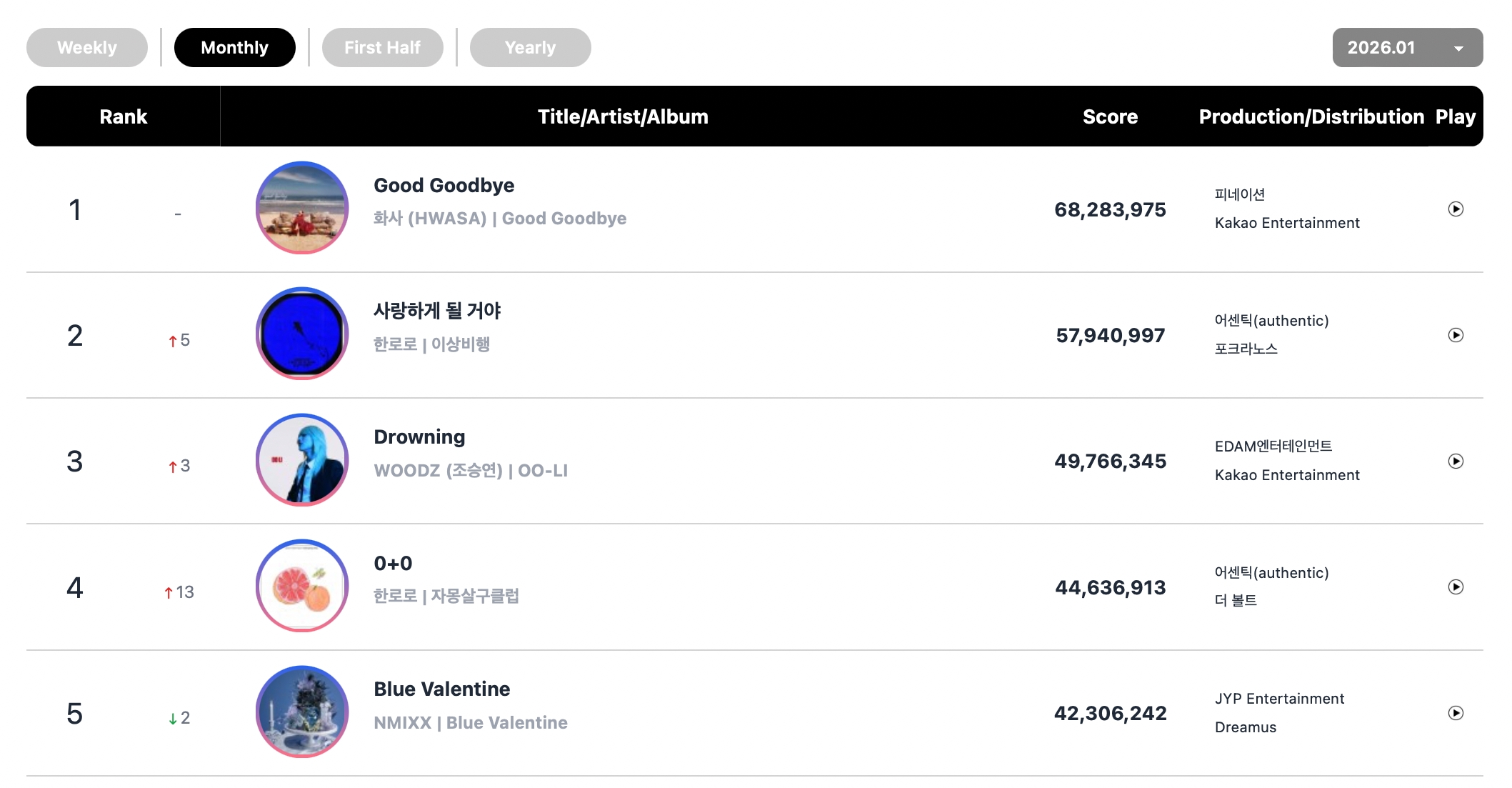Click the blue 이상비행 album thumbnail
Viewport: 1512px width, 788px height.
tap(302, 334)
